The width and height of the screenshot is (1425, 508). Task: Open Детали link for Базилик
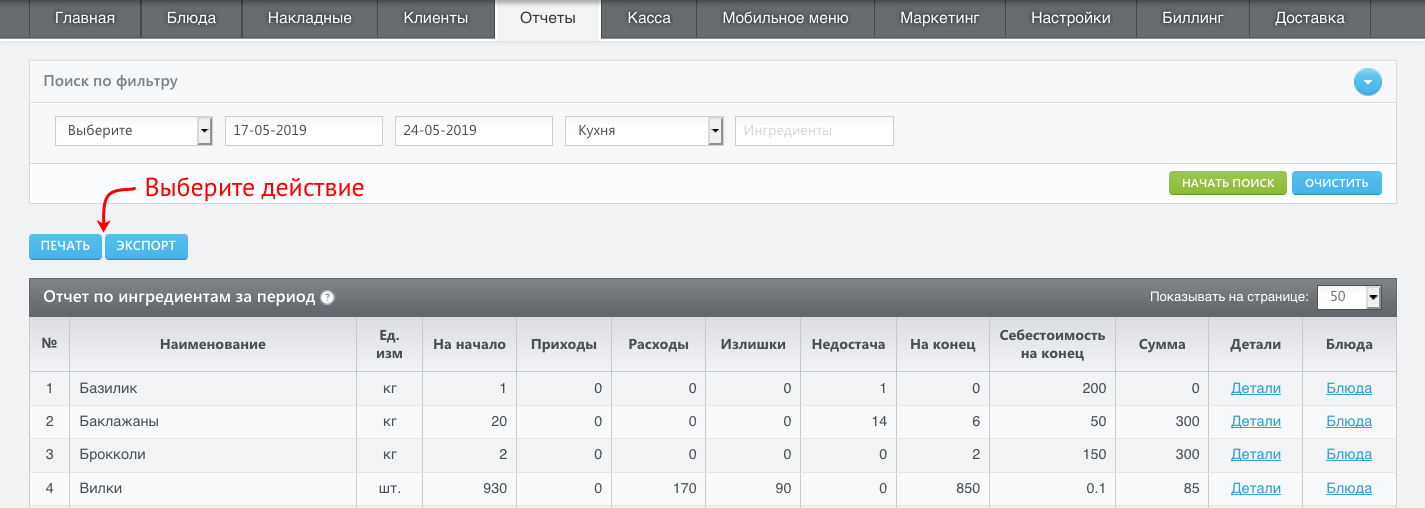1256,388
